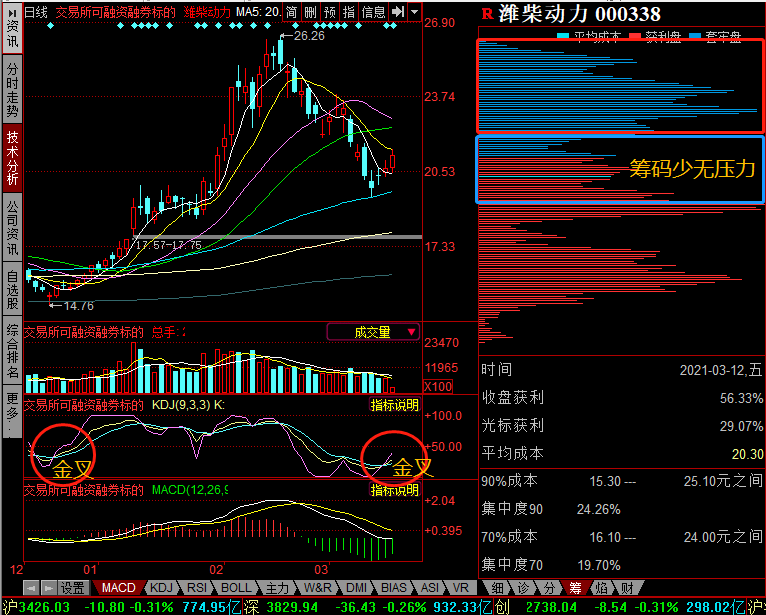Screen dimensions: 766x615
Task: Click the scroll-right arrow button
Action: [49, 588]
